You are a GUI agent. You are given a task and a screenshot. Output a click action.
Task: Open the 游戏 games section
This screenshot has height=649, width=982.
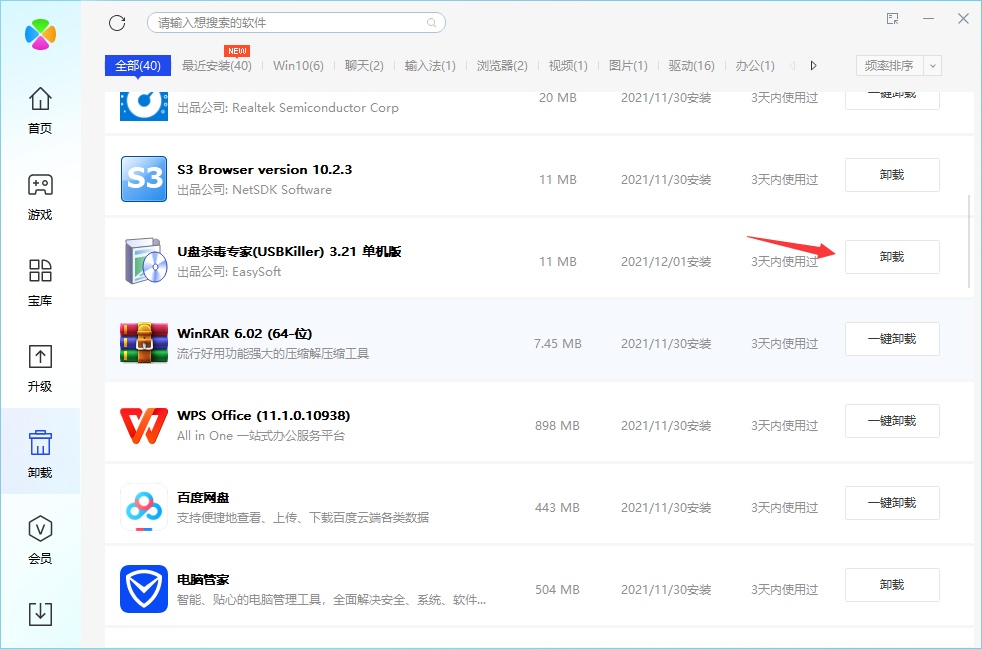(40, 197)
